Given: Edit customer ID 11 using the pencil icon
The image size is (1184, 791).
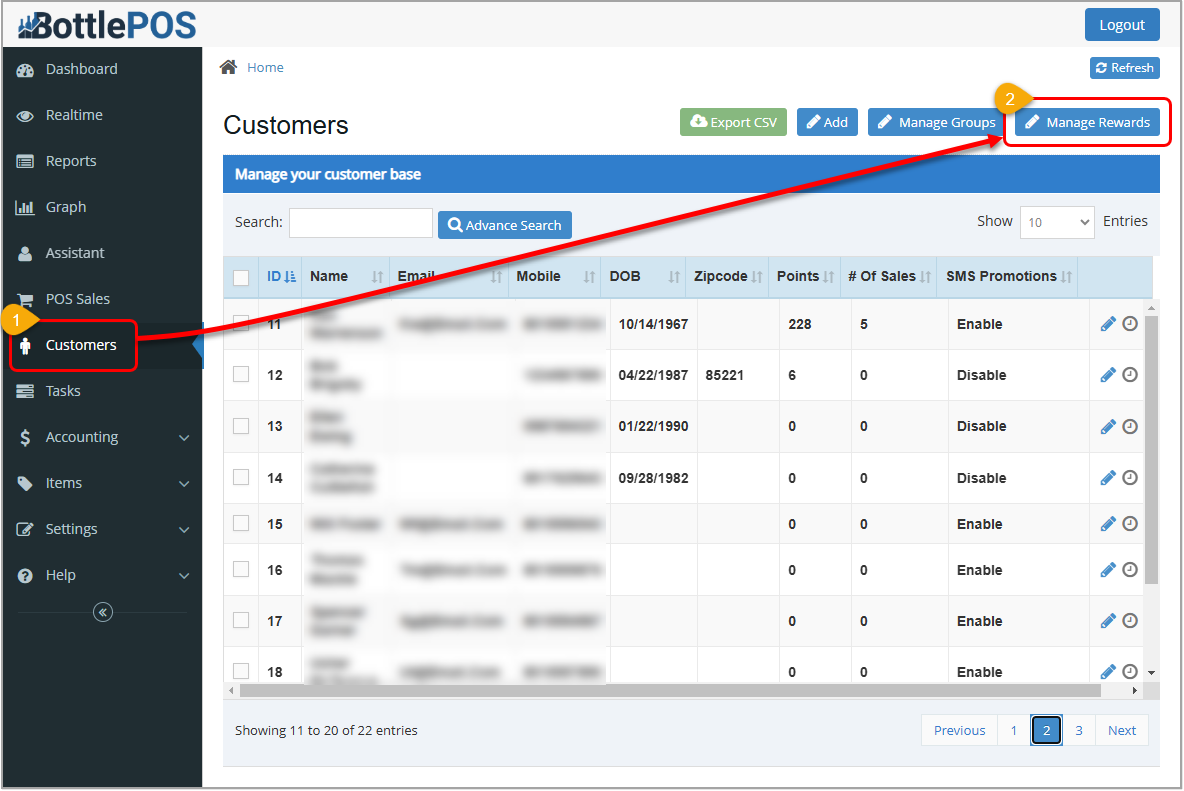Looking at the screenshot, I should pos(1109,323).
